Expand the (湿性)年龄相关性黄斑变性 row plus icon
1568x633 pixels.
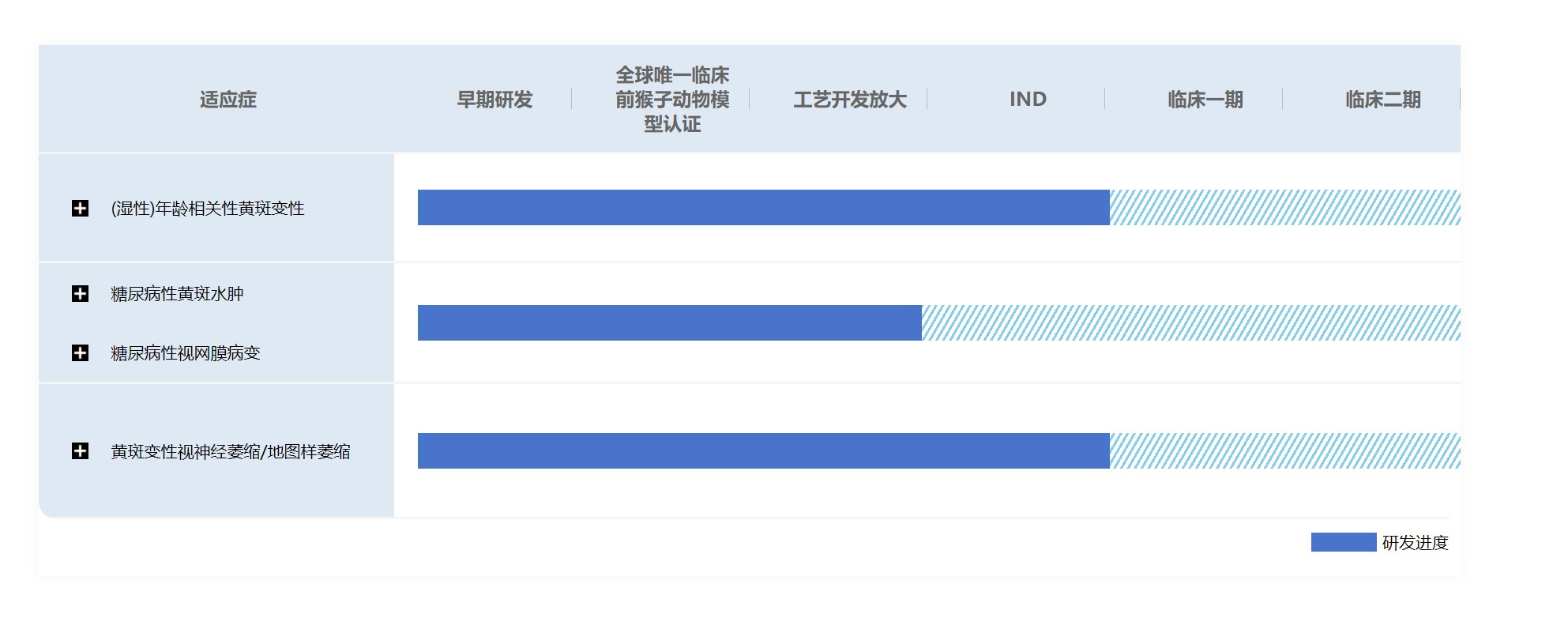80,208
